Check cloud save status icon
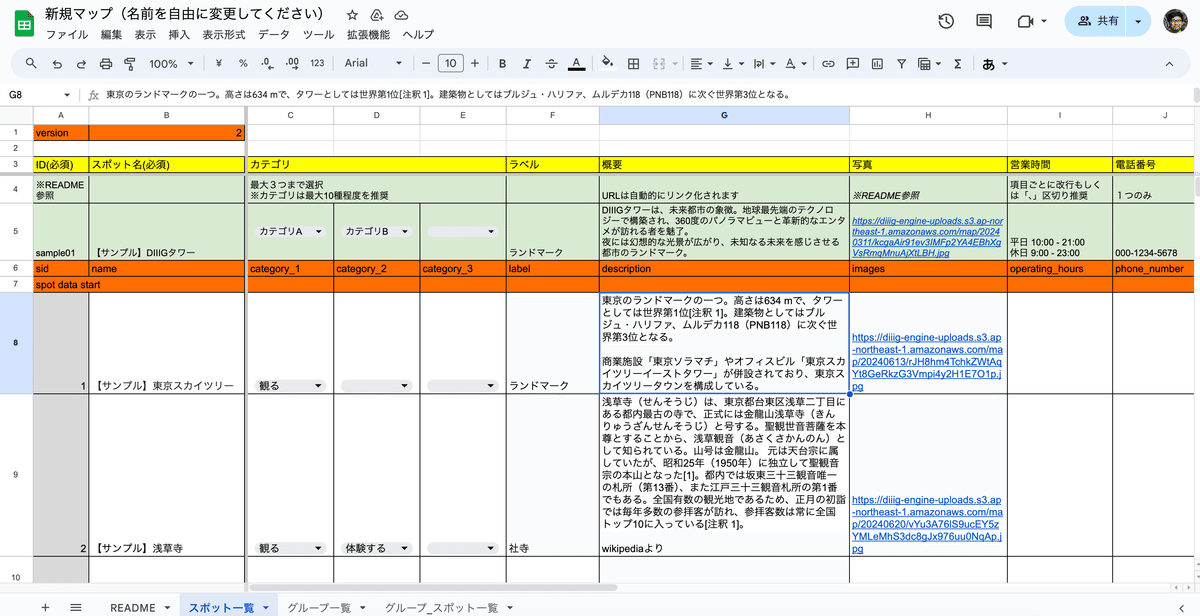 click(x=401, y=16)
